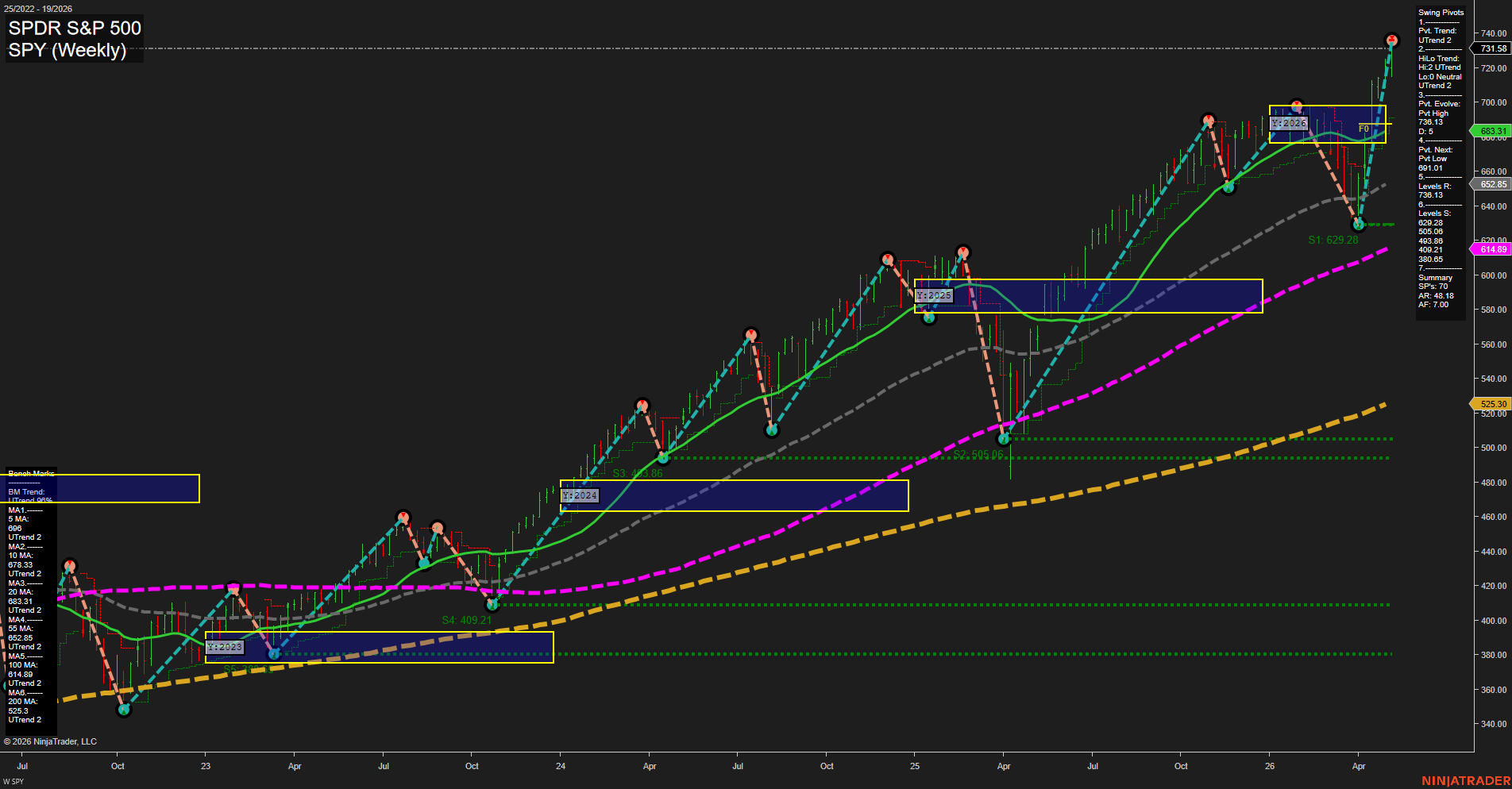Select the Pvt. Trend entry in Swing Pivots
The image size is (1512, 789).
pos(1437,31)
